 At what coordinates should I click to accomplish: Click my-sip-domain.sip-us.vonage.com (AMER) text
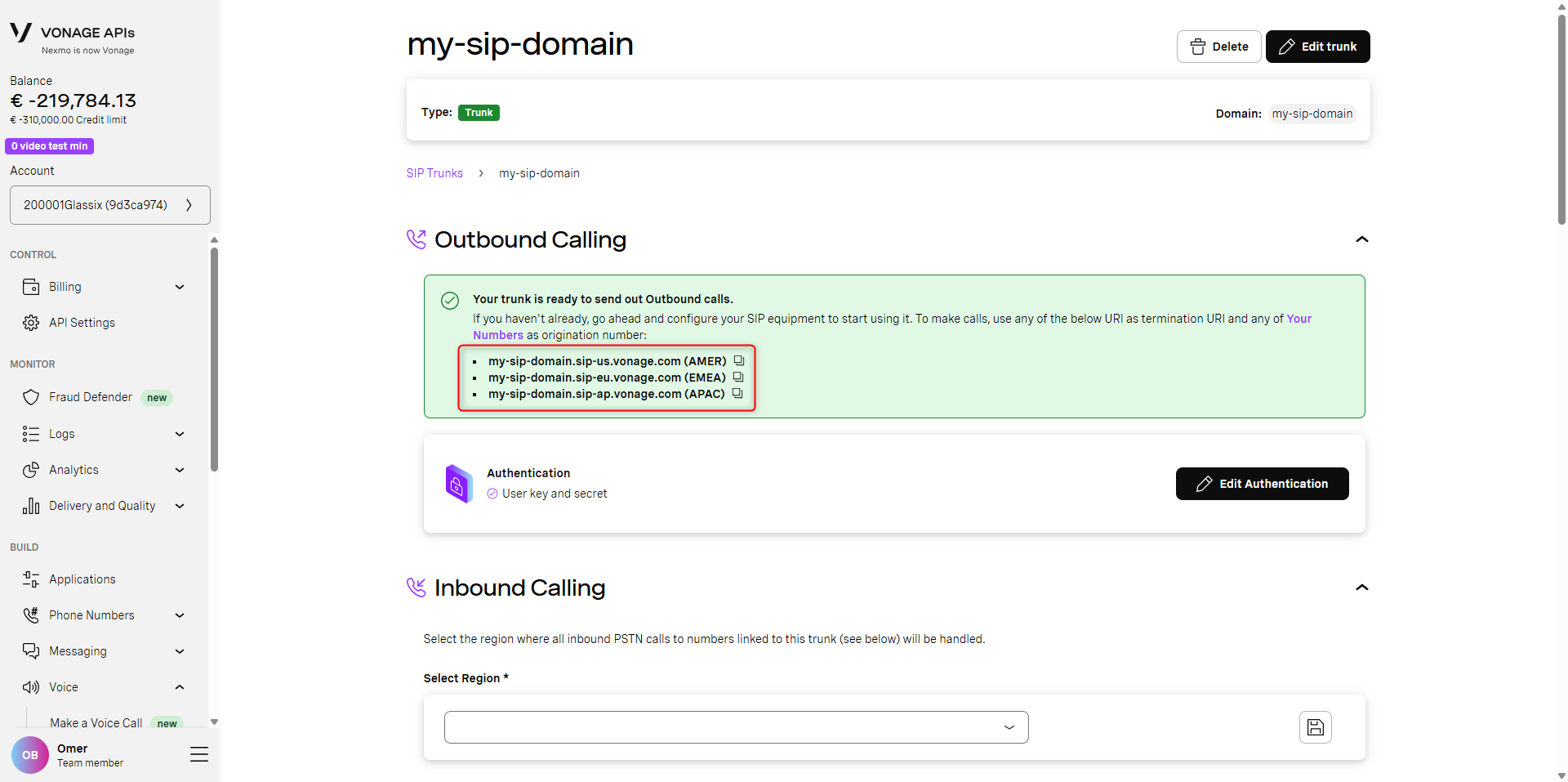pos(608,361)
